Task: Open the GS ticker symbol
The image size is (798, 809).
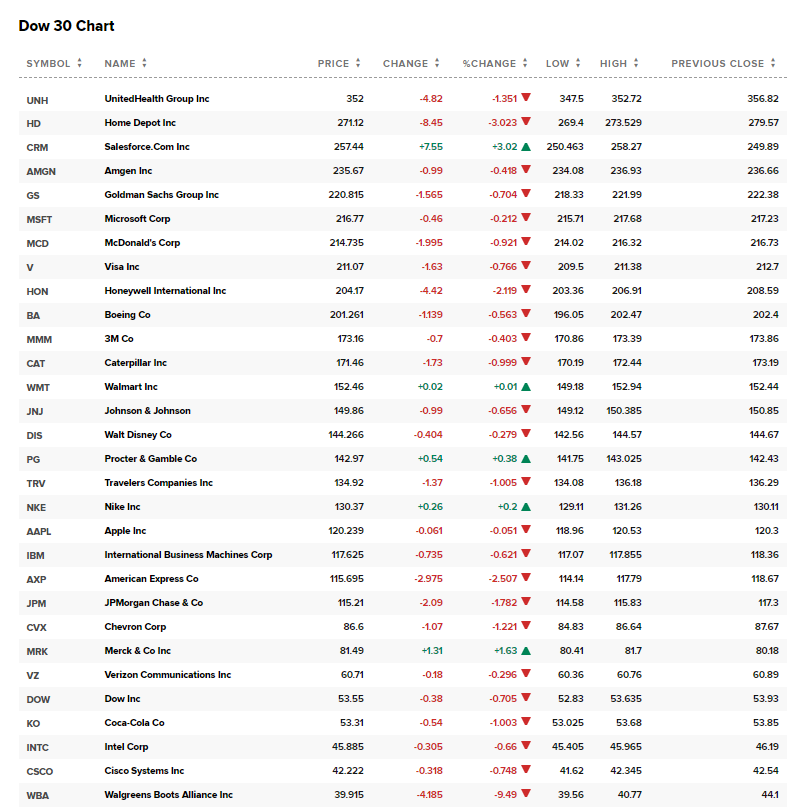Action: [x=33, y=196]
